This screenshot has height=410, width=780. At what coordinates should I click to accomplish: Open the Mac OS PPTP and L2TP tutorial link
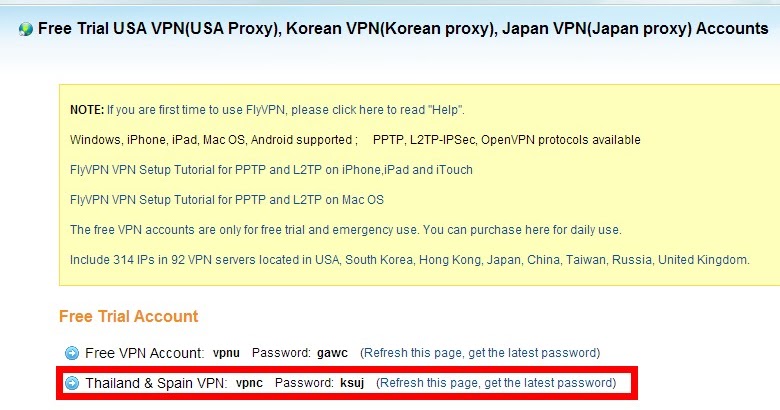227,200
